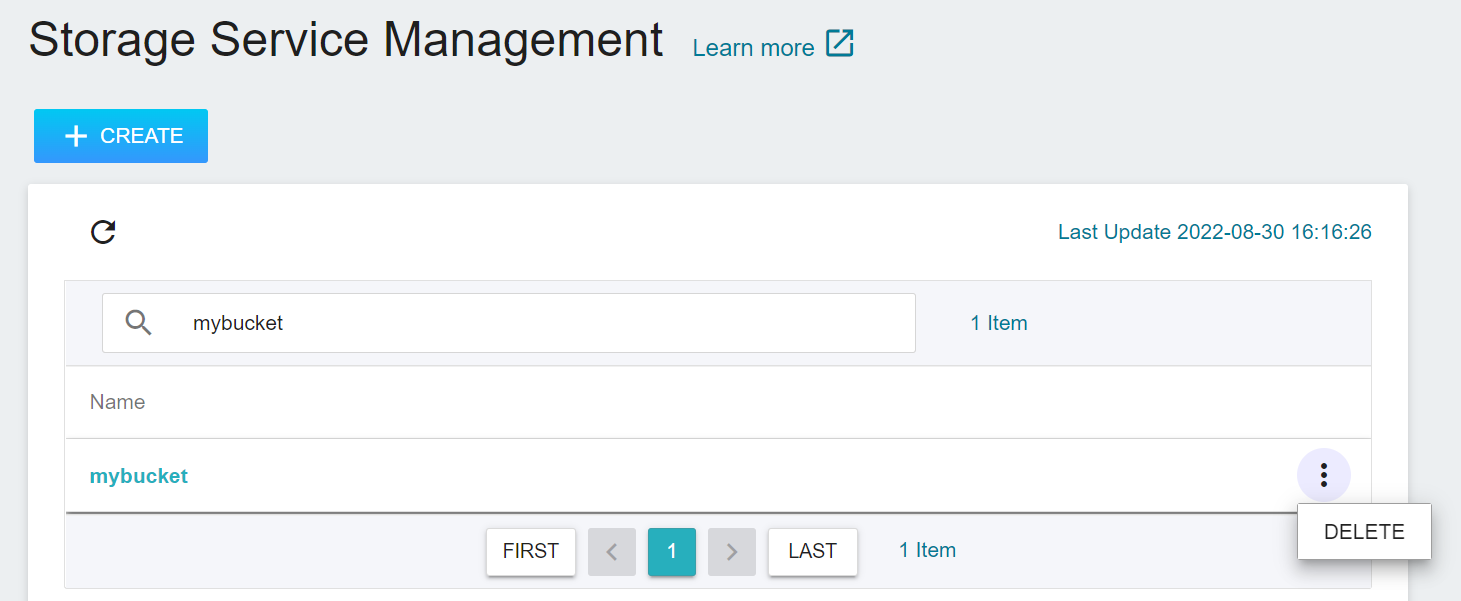Select DELETE from the popup menu
1461x601 pixels.
(1364, 532)
